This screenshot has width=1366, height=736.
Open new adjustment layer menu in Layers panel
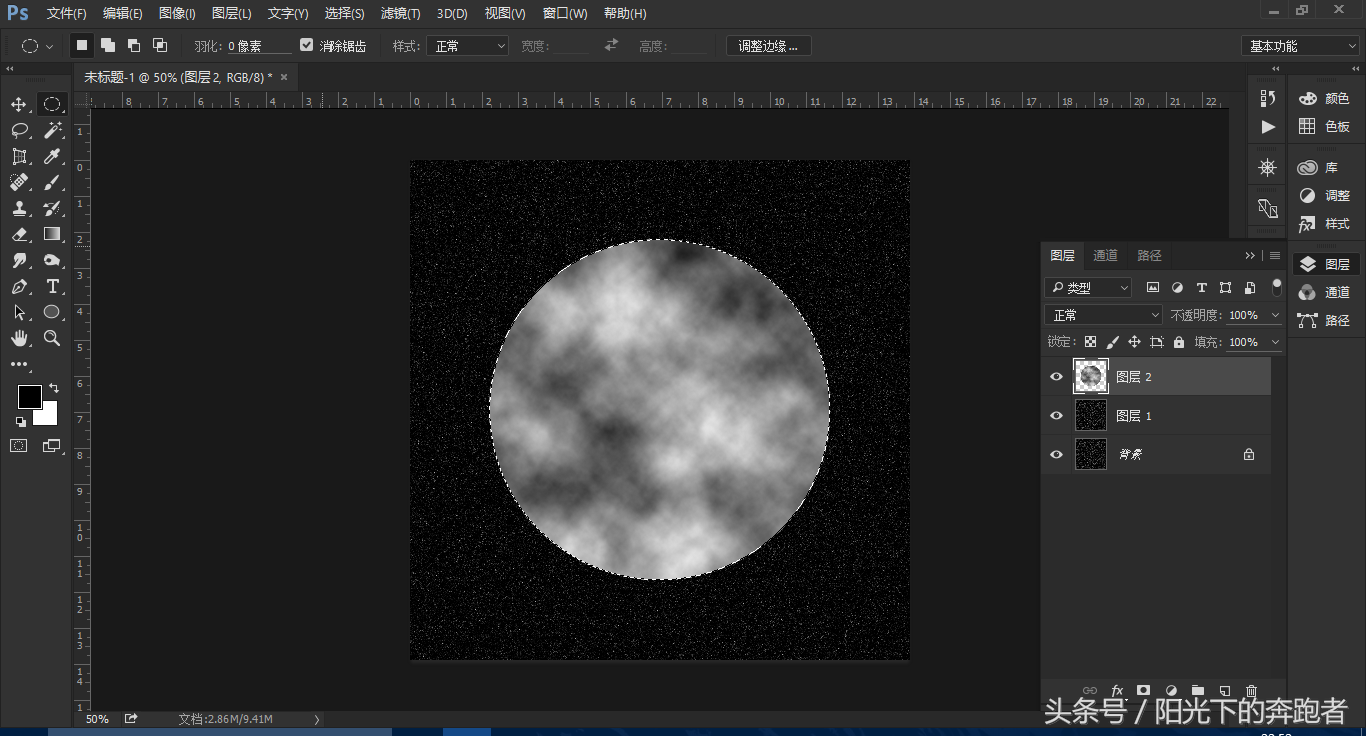[1170, 691]
